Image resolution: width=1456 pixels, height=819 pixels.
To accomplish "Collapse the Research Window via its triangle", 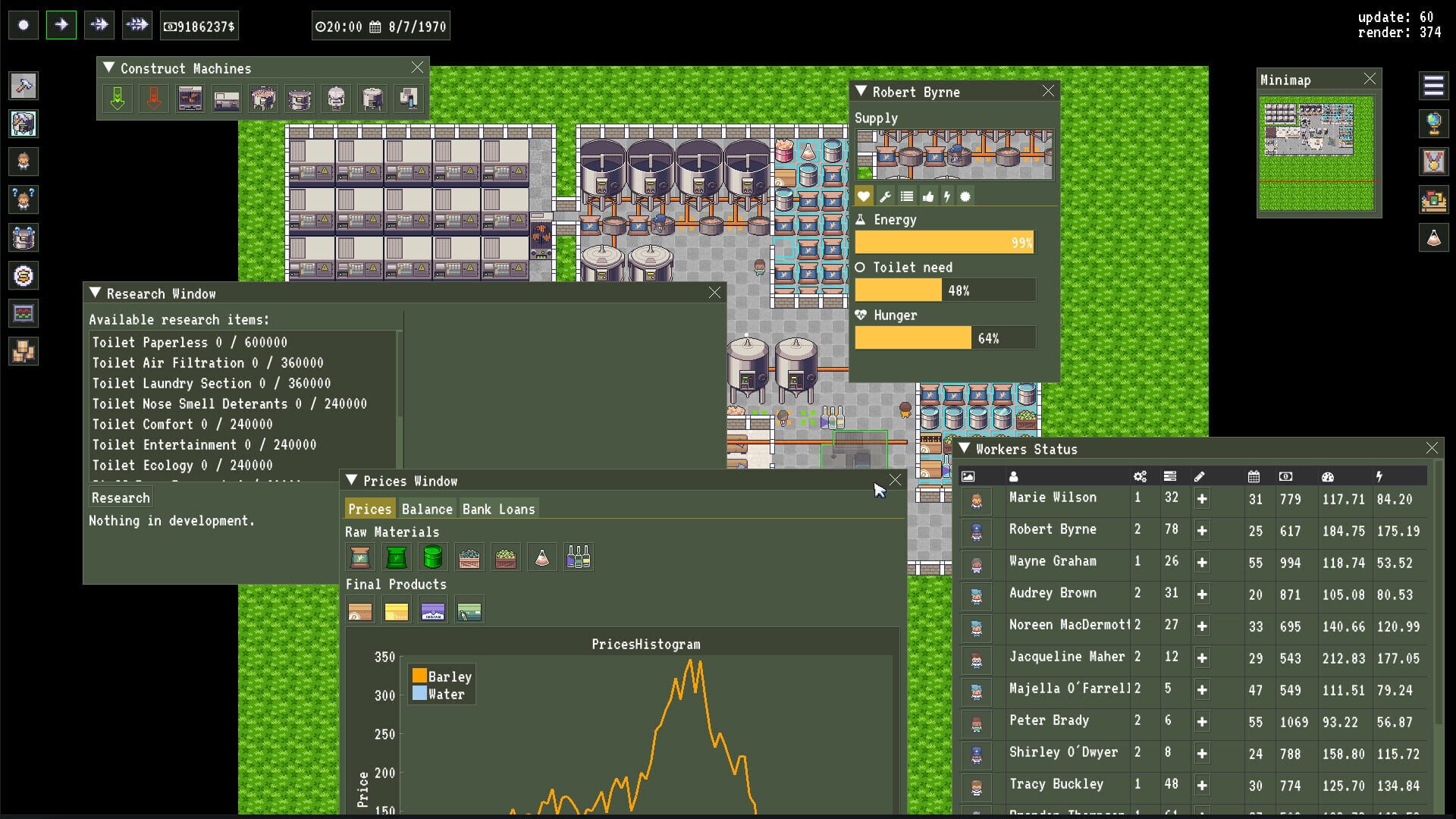I will [x=96, y=293].
